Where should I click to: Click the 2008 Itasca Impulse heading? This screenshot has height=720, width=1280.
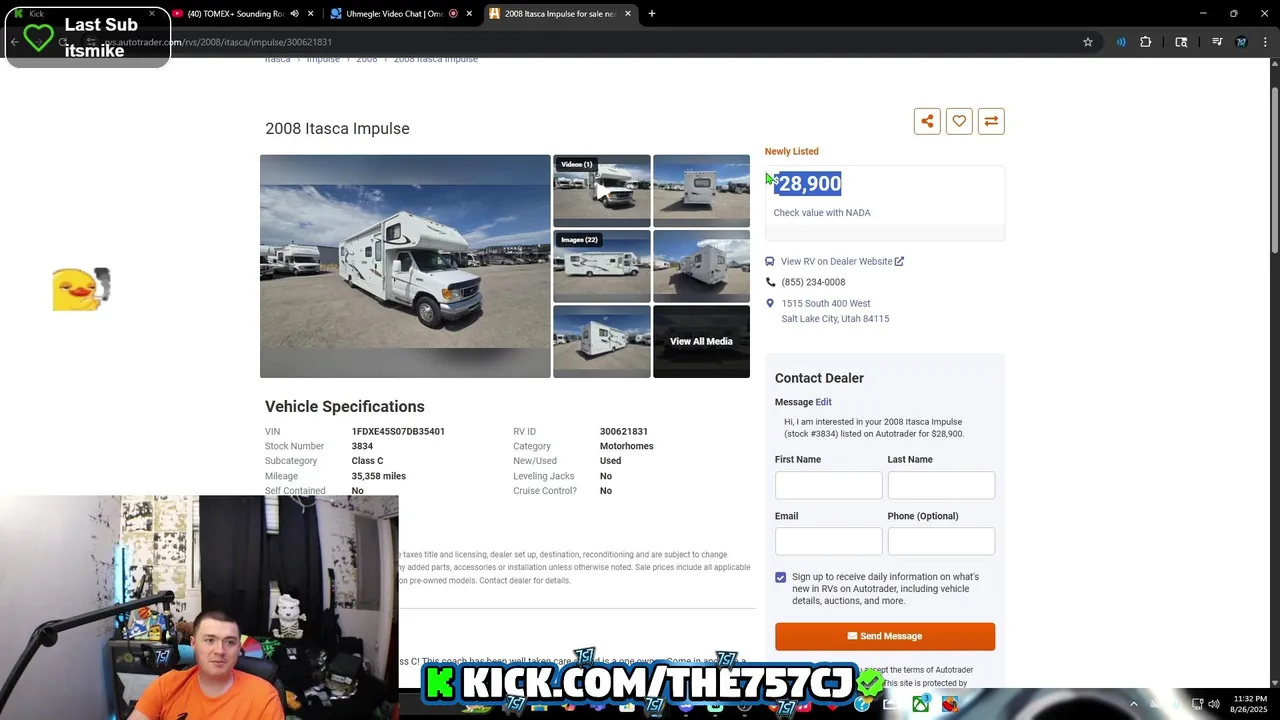337,128
